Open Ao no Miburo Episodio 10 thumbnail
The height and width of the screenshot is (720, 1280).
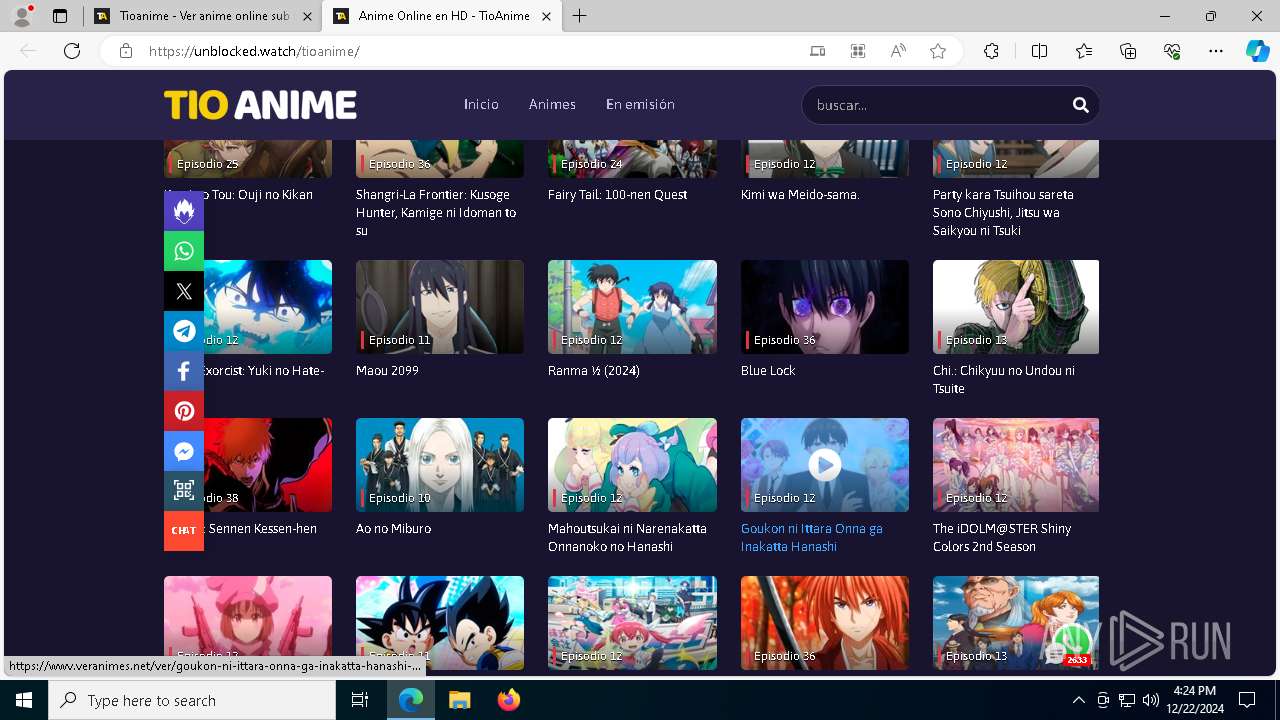pyautogui.click(x=440, y=465)
